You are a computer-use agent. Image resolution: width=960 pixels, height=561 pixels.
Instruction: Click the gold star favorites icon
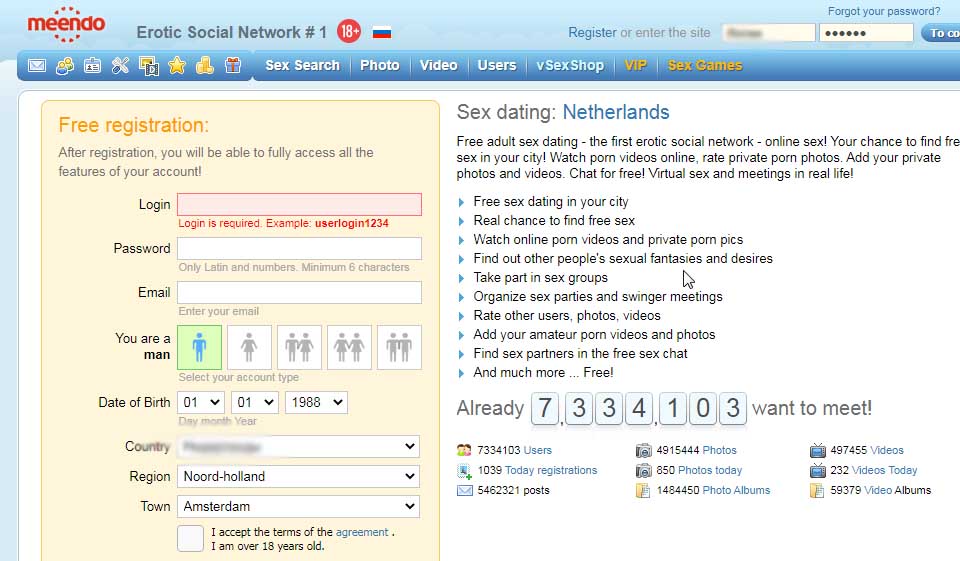click(177, 66)
